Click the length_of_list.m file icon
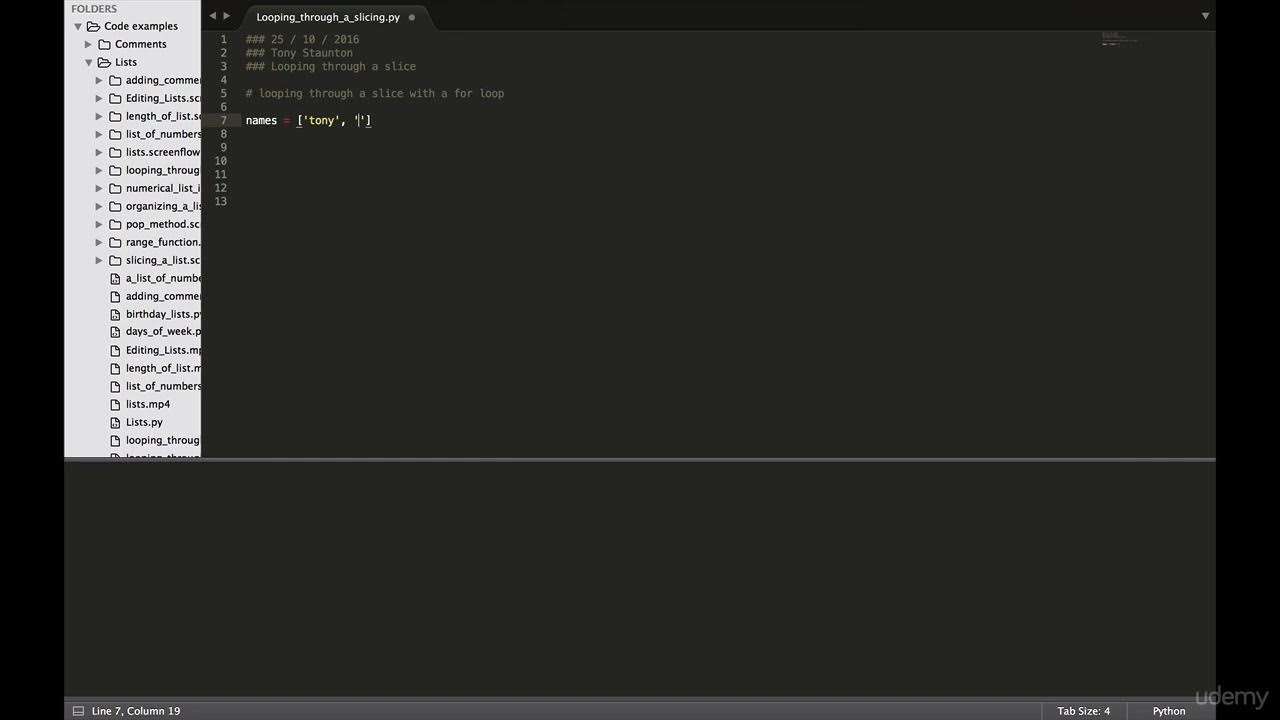 pyautogui.click(x=115, y=368)
